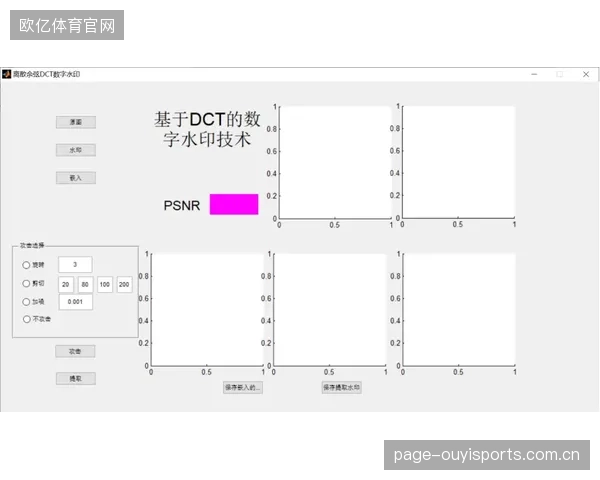Click the MATLAB icon in the title bar

pos(6,74)
